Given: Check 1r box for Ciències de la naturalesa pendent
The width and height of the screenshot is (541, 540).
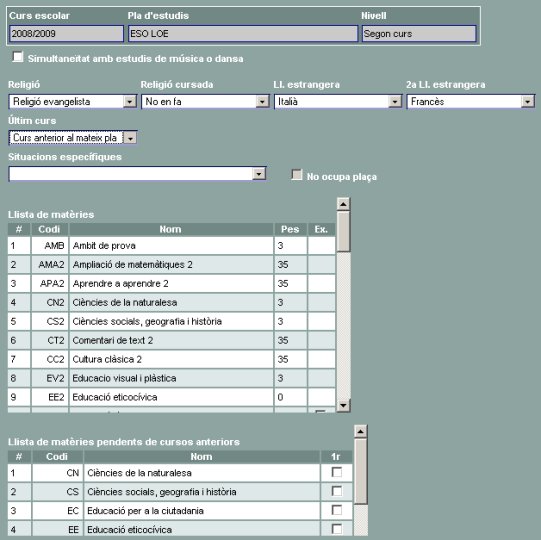Looking at the screenshot, I should (337, 472).
